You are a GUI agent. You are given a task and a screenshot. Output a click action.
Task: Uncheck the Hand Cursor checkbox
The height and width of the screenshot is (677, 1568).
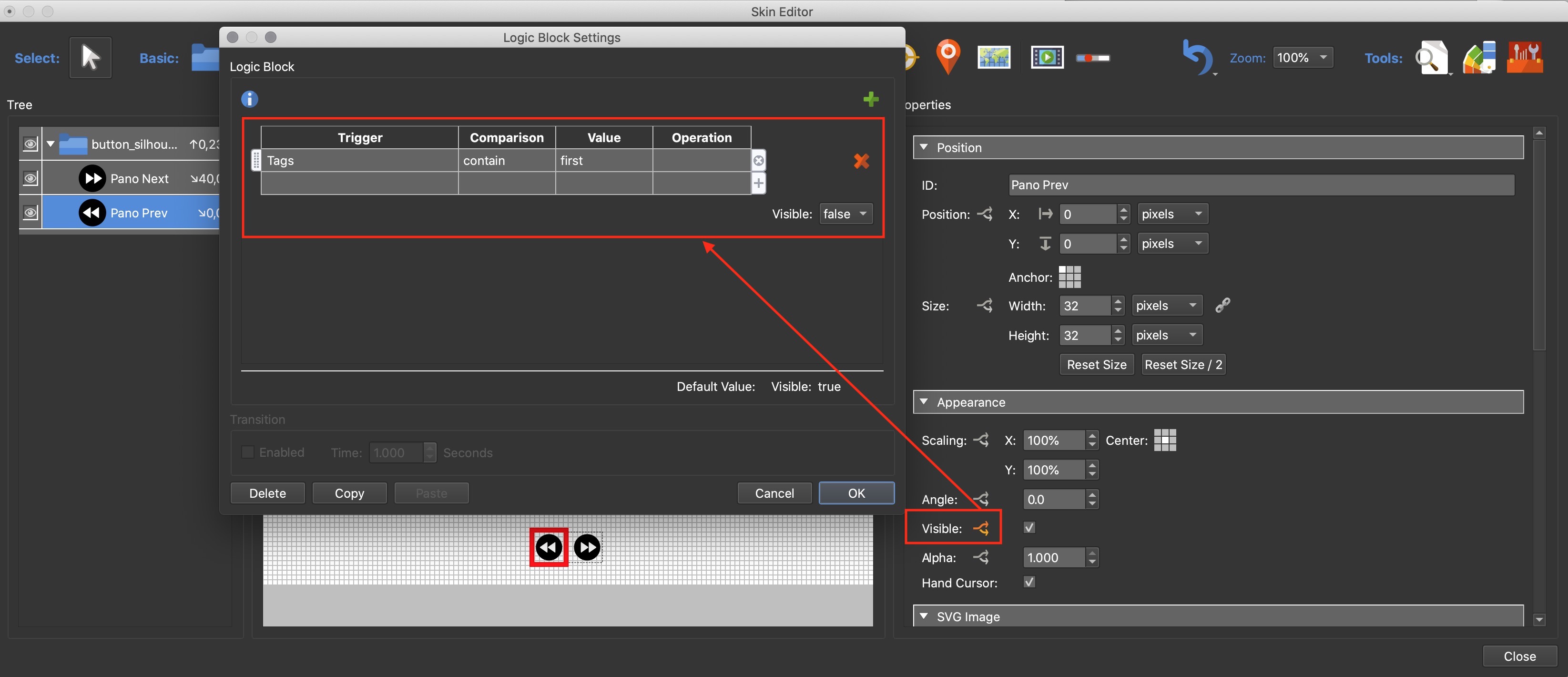tap(1028, 582)
